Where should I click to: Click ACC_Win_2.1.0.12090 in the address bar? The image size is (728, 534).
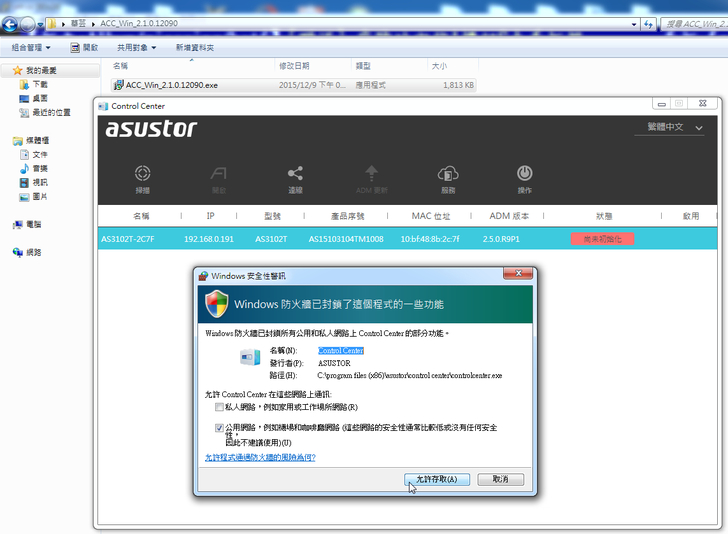coord(139,23)
